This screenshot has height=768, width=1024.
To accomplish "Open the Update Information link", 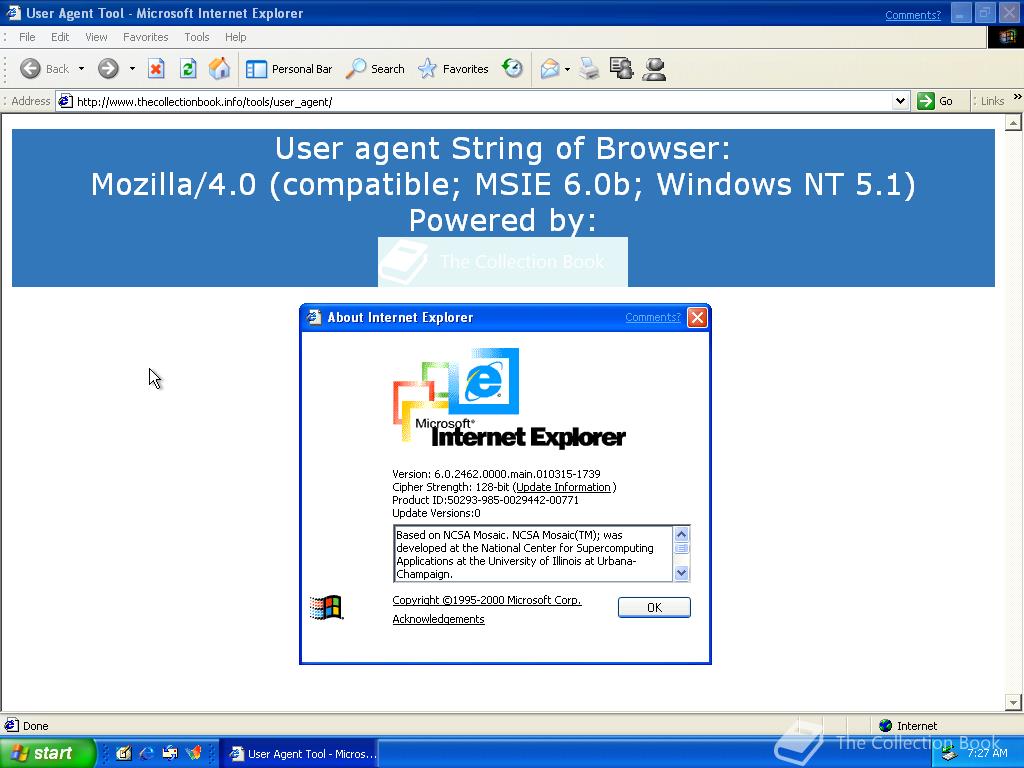I will tap(564, 487).
